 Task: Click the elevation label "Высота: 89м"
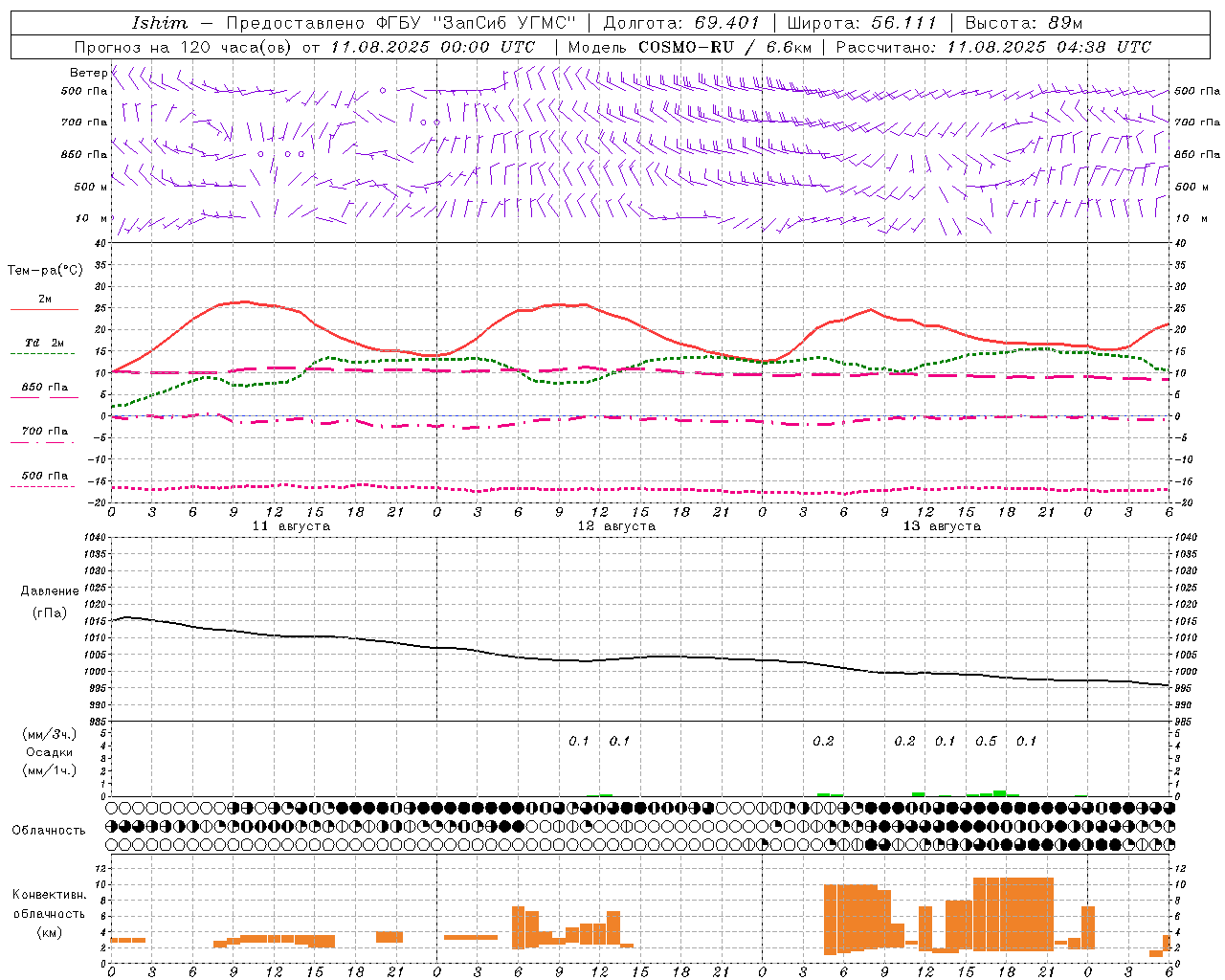1024,23
